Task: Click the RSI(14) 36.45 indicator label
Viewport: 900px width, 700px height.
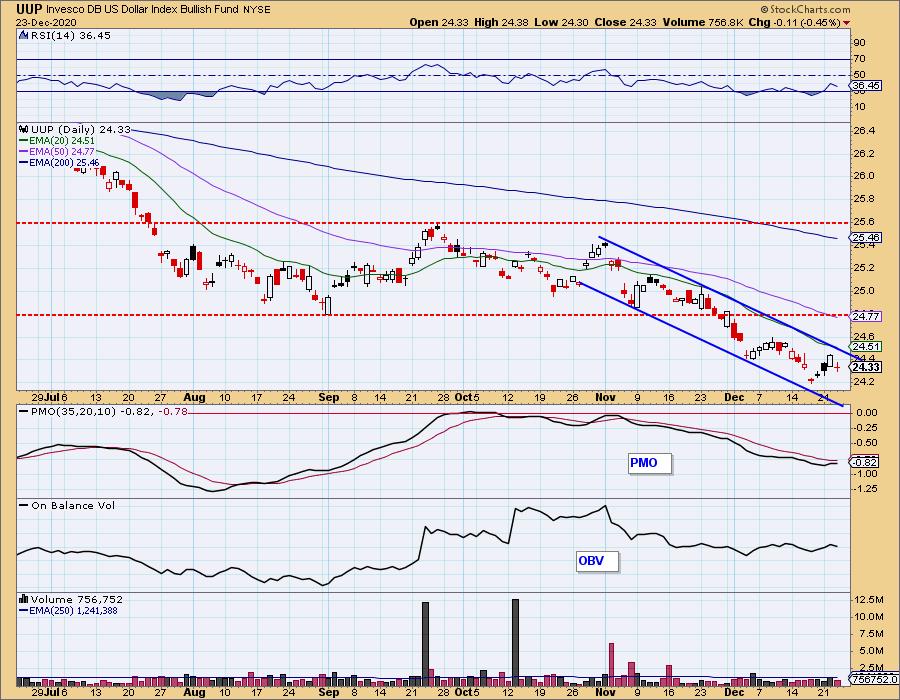Action: click(x=71, y=36)
